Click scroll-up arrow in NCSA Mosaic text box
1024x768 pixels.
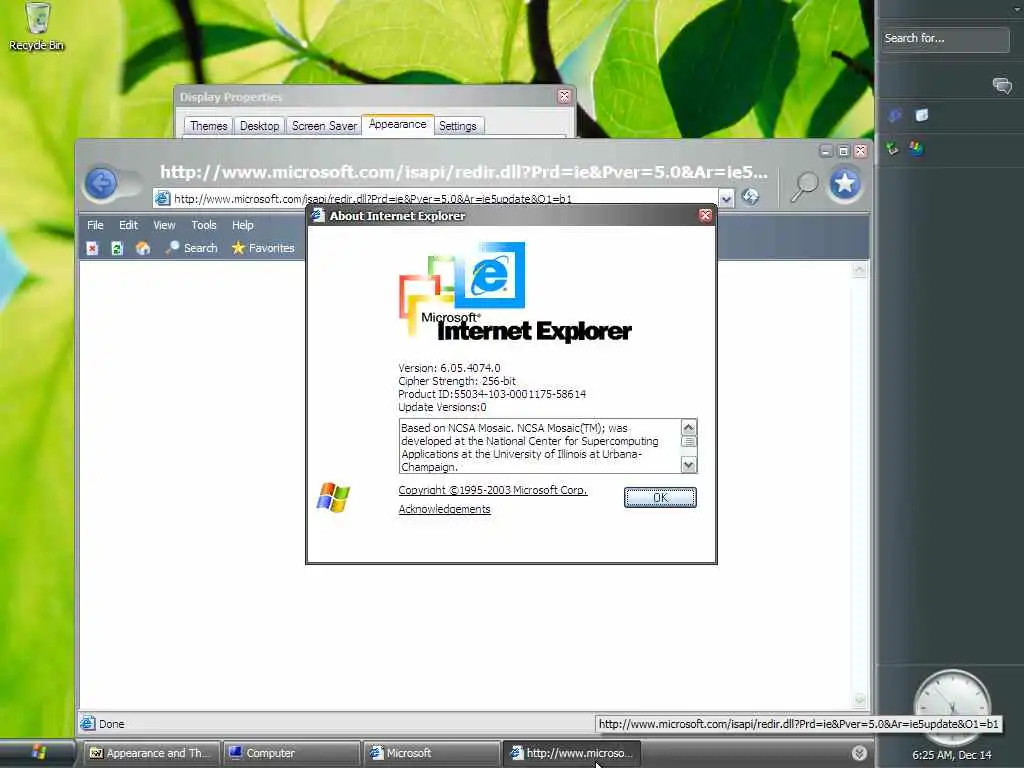click(688, 427)
